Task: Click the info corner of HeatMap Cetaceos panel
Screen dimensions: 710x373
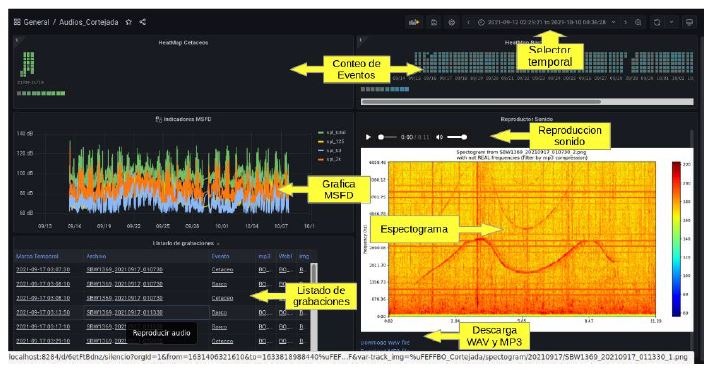Action: 17,40
